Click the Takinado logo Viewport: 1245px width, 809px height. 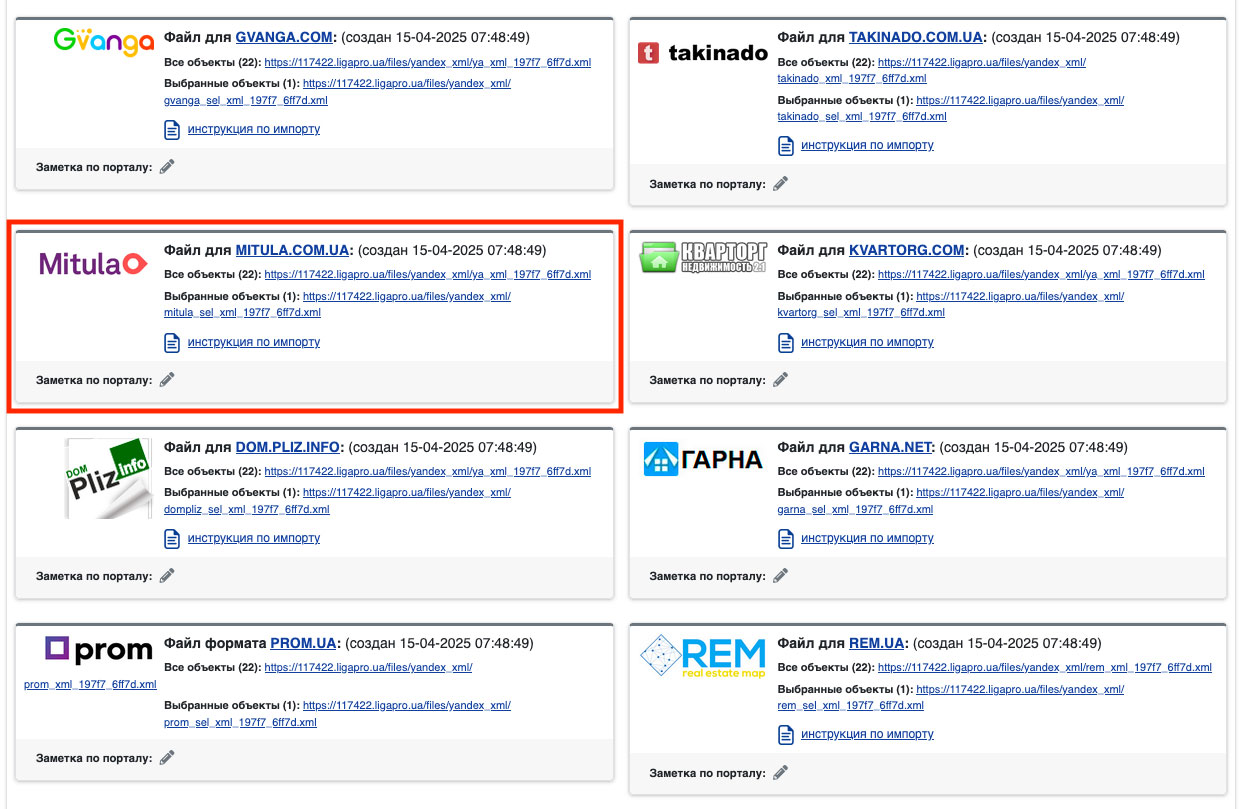pyautogui.click(x=702, y=53)
